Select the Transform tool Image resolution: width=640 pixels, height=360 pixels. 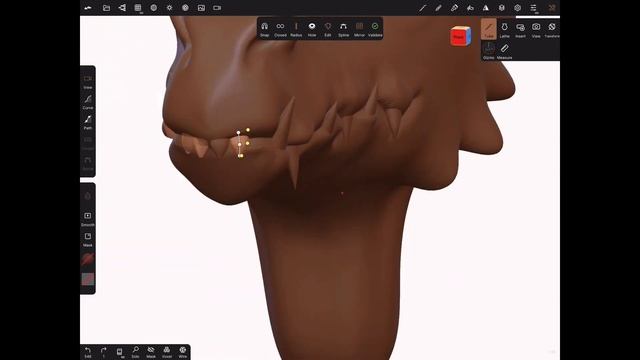point(552,30)
